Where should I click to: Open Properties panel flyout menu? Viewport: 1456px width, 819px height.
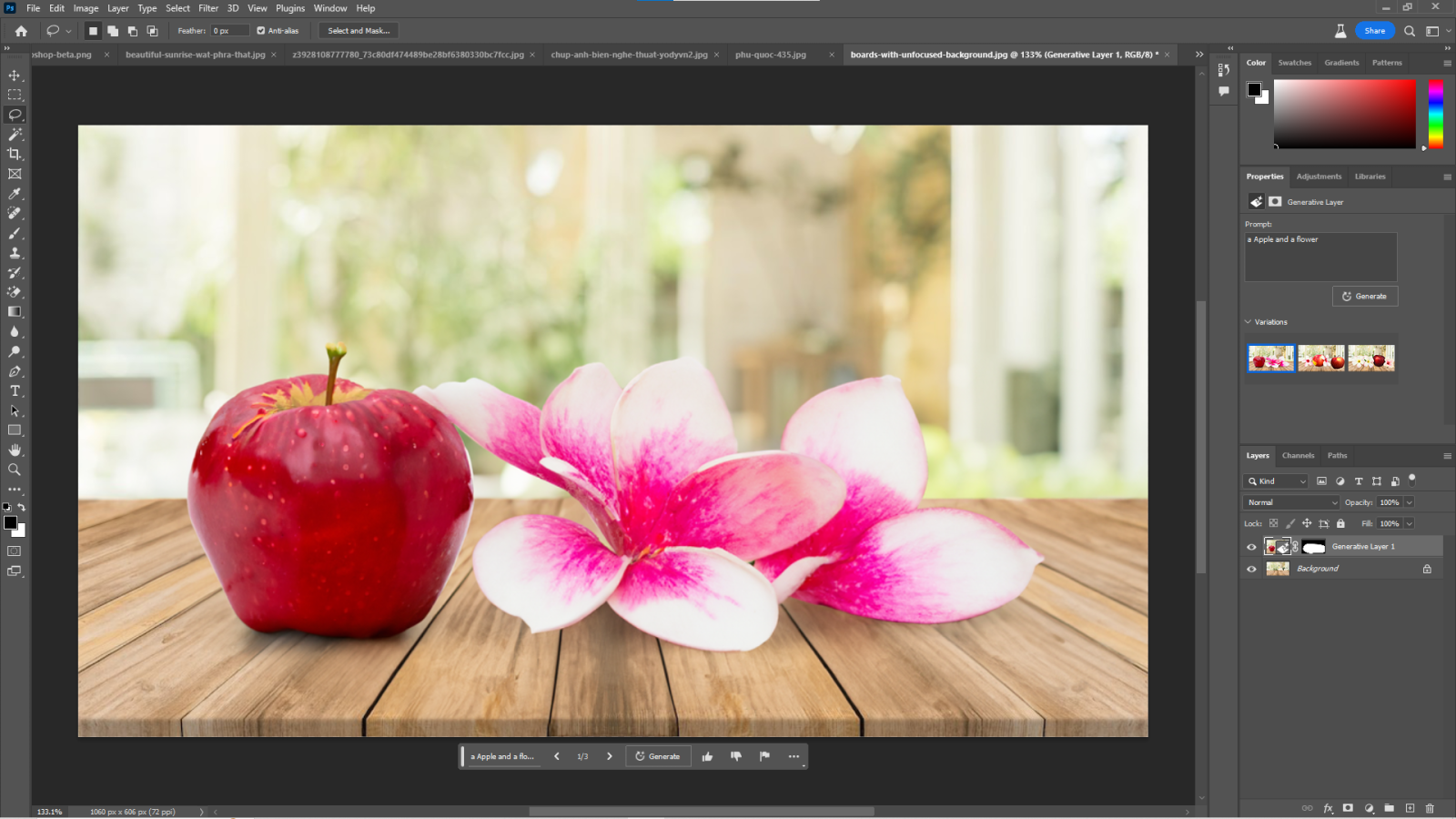[x=1447, y=177]
